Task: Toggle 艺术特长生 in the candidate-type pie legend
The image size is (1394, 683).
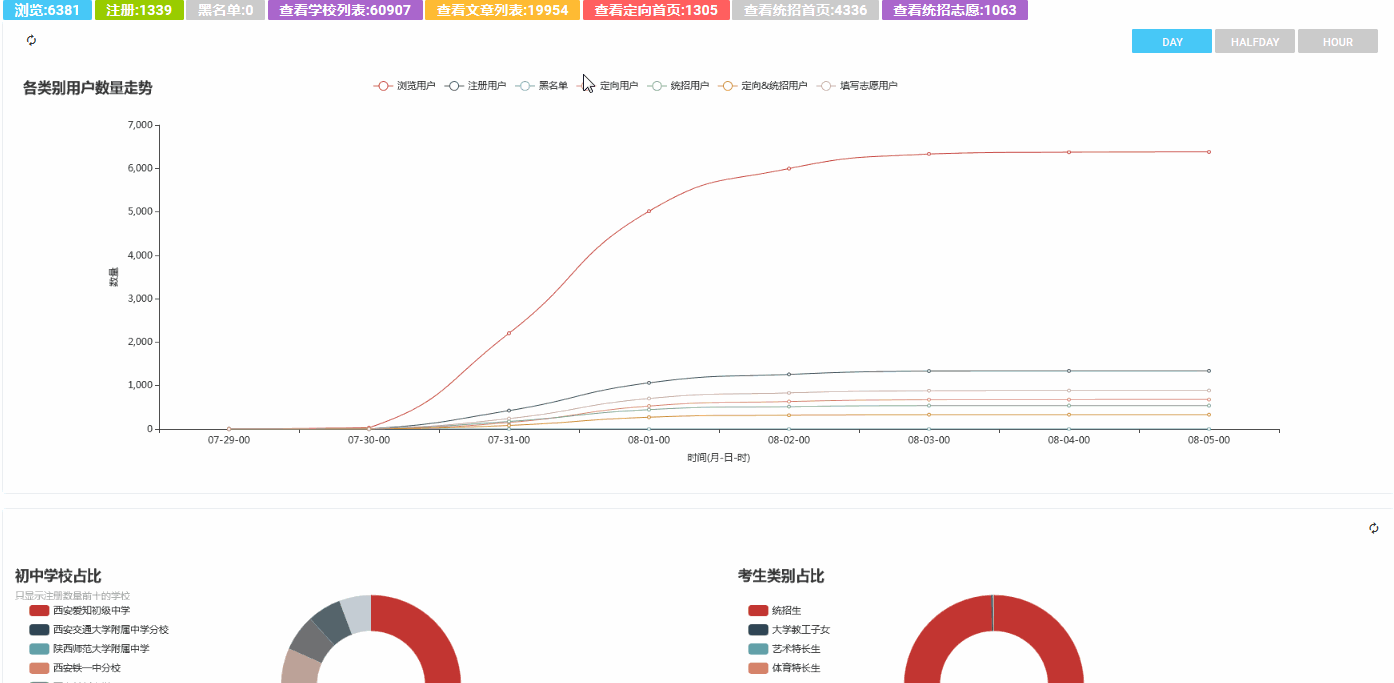Action: click(x=784, y=649)
